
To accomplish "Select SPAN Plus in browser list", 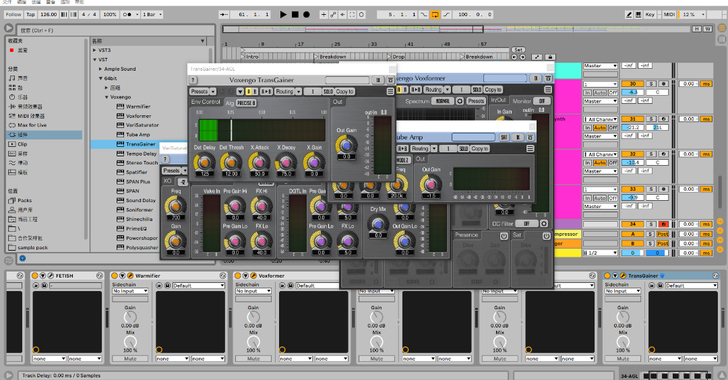I will [x=138, y=182].
